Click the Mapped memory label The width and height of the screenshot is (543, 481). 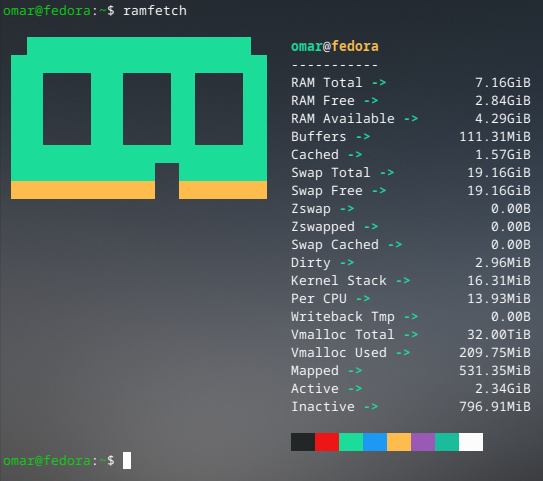[314, 371]
